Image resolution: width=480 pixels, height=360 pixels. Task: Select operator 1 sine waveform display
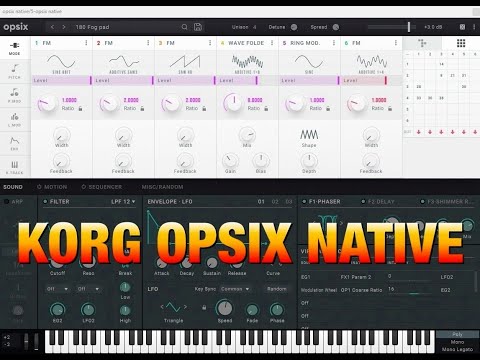(61, 62)
